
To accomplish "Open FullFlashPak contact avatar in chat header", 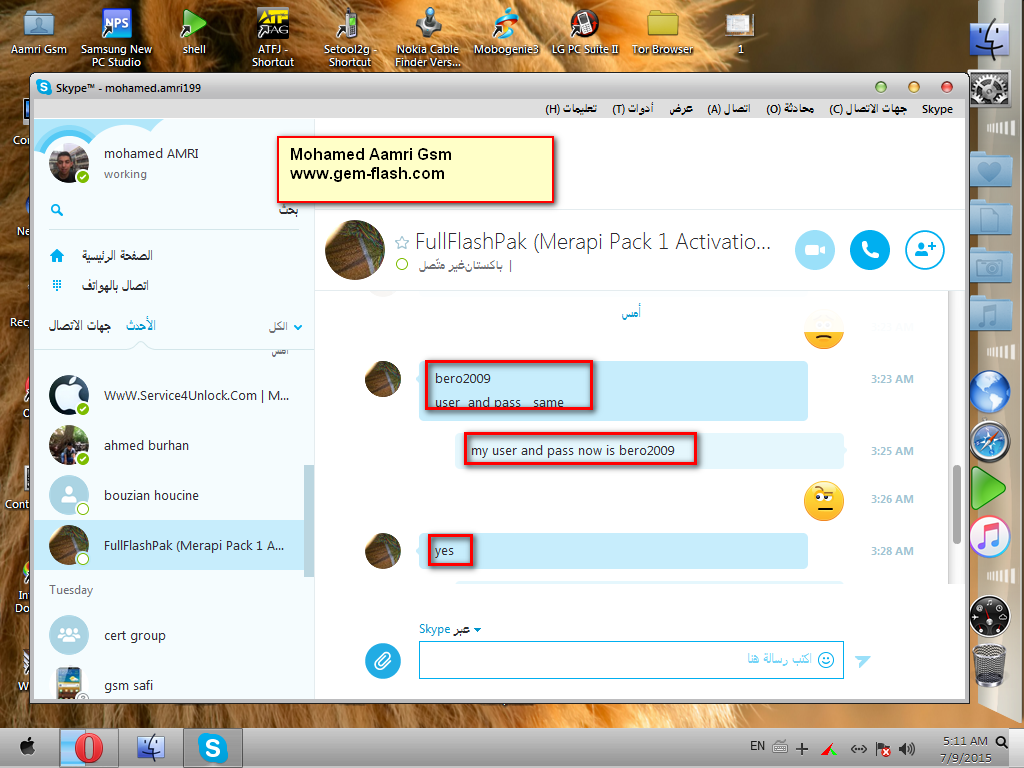I will point(355,250).
